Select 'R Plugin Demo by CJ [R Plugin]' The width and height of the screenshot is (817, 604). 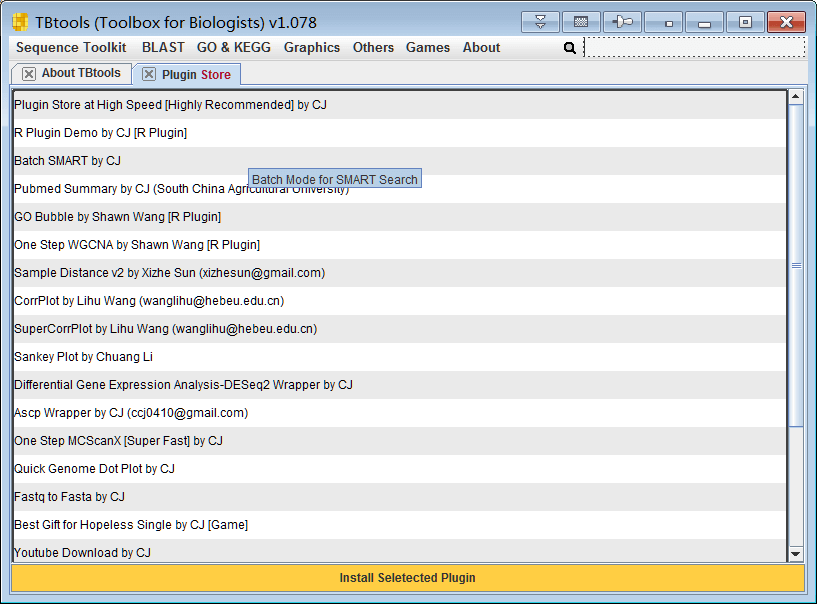coord(400,133)
